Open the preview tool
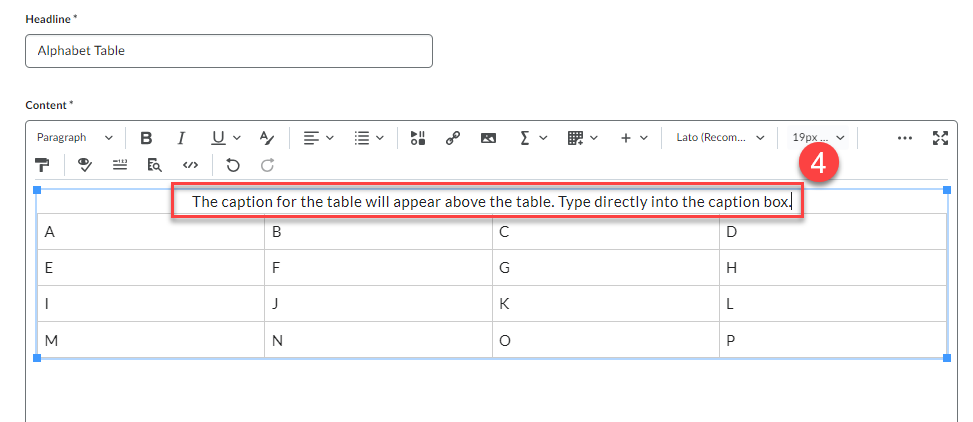The height and width of the screenshot is (422, 973). tap(155, 165)
